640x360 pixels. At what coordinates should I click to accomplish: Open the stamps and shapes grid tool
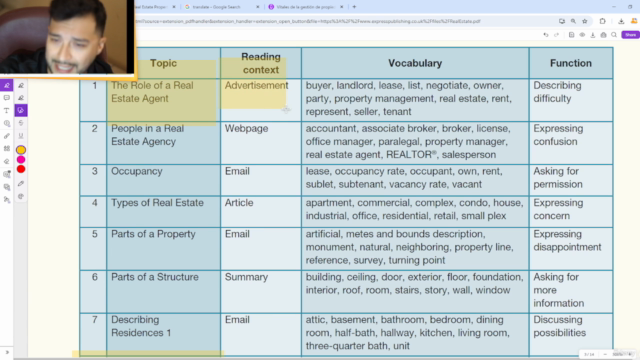click(7, 149)
